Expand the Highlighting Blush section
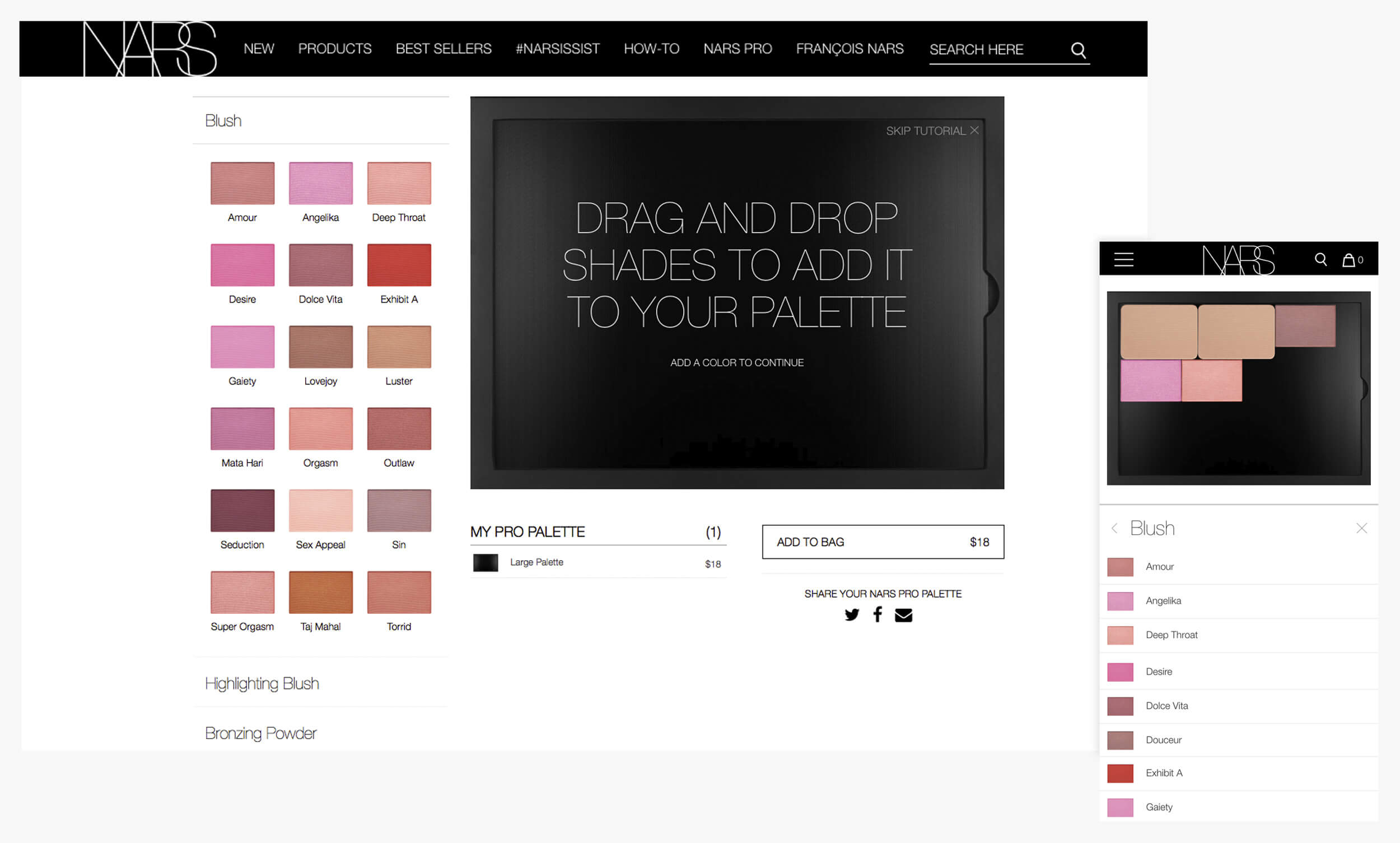This screenshot has height=843, width=1400. pos(262,683)
